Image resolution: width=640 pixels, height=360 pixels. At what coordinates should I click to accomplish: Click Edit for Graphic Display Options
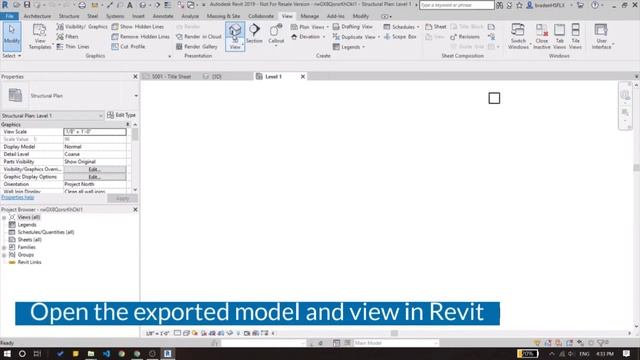tap(95, 177)
